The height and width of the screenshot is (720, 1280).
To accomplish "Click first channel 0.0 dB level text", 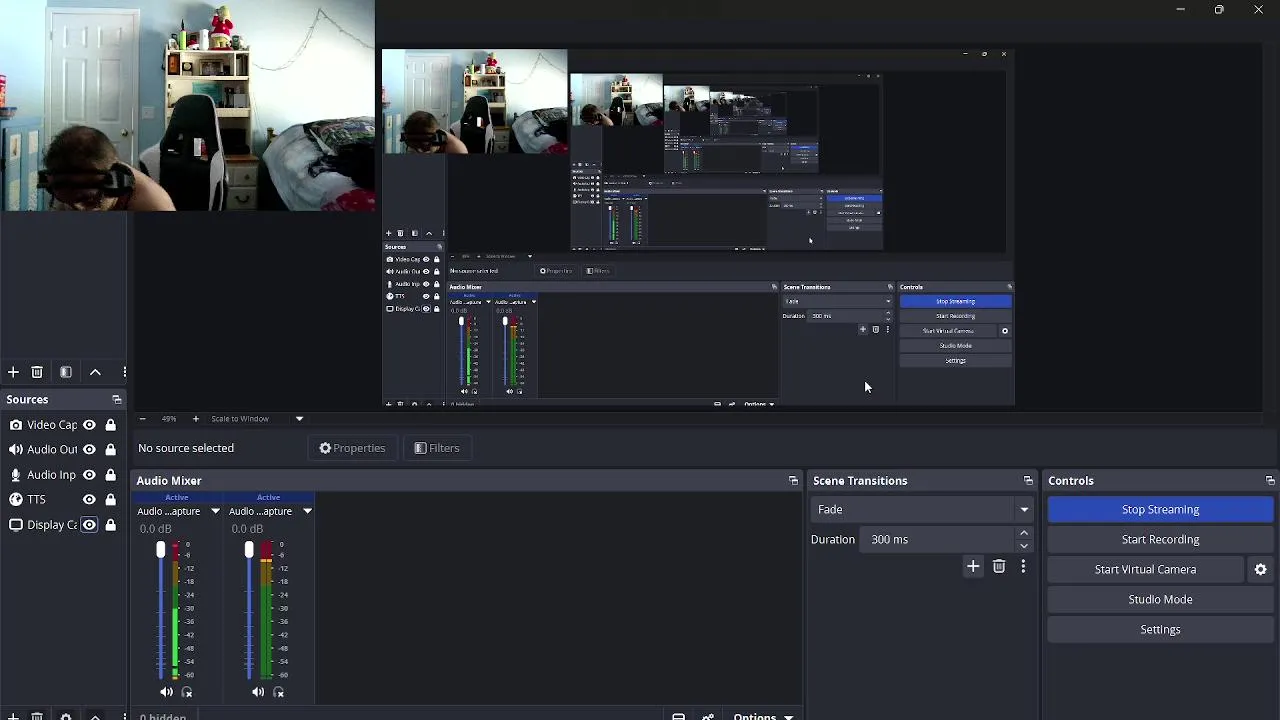I will coord(155,529).
